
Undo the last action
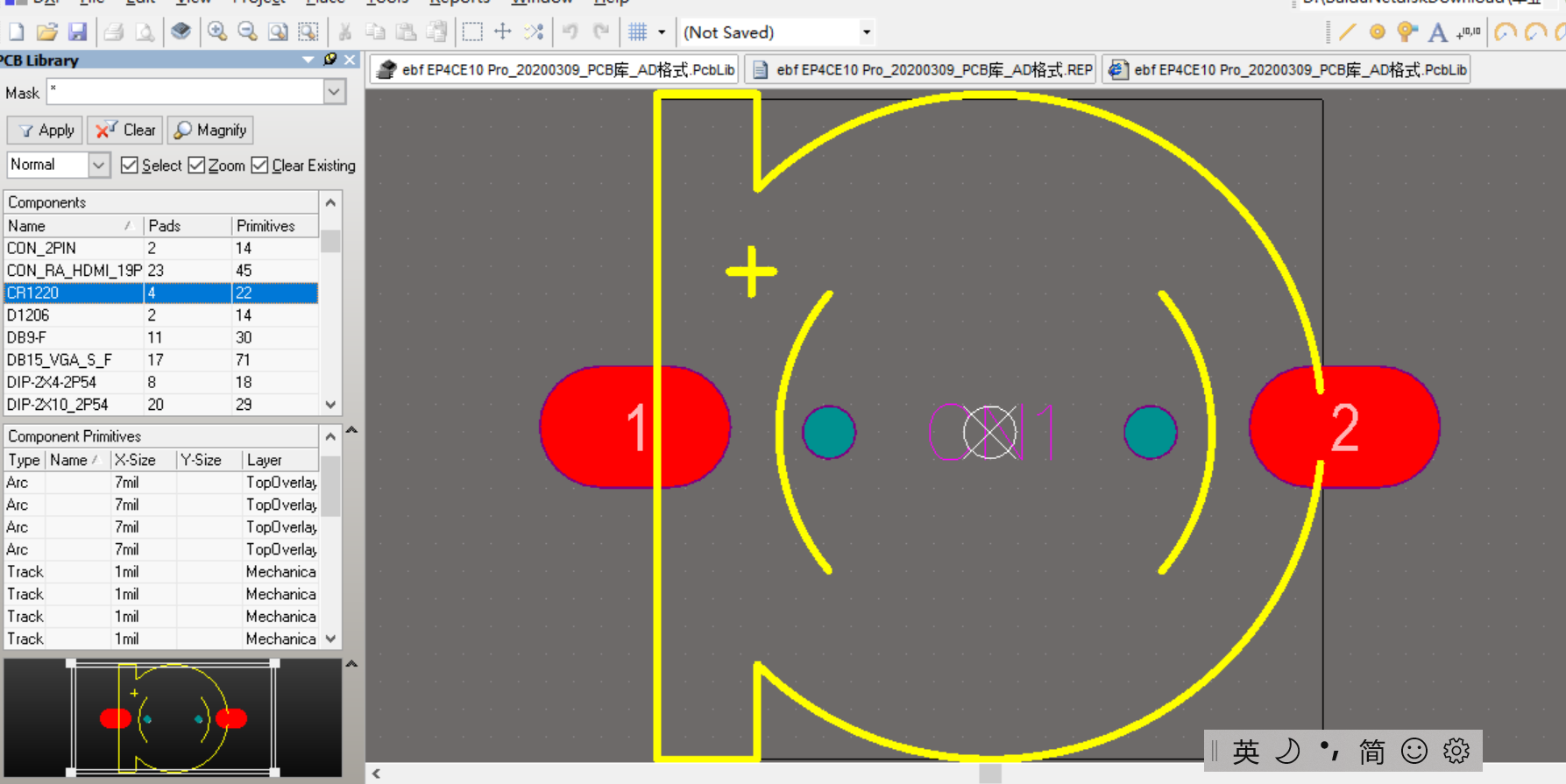tap(570, 32)
